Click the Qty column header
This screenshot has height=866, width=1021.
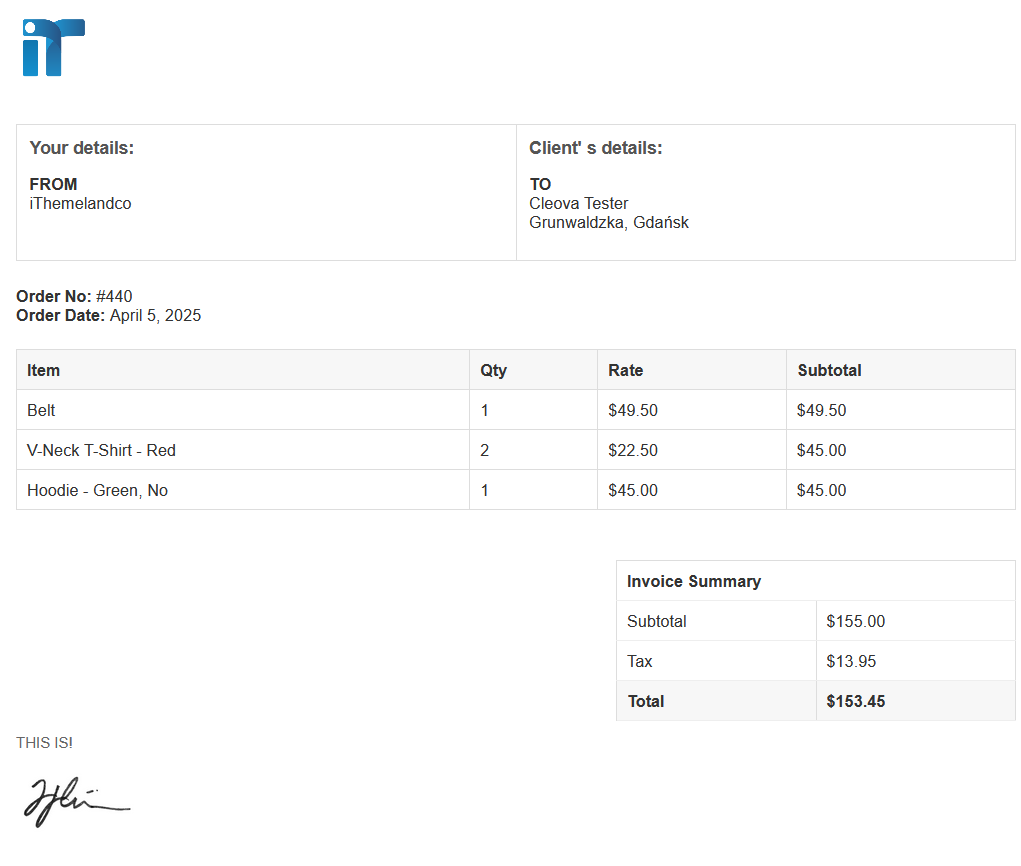point(493,370)
